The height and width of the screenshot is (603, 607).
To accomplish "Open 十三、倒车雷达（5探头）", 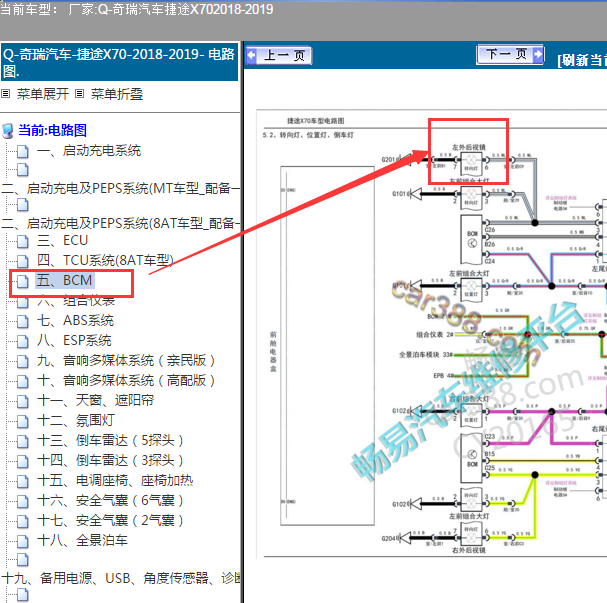I will click(x=110, y=440).
